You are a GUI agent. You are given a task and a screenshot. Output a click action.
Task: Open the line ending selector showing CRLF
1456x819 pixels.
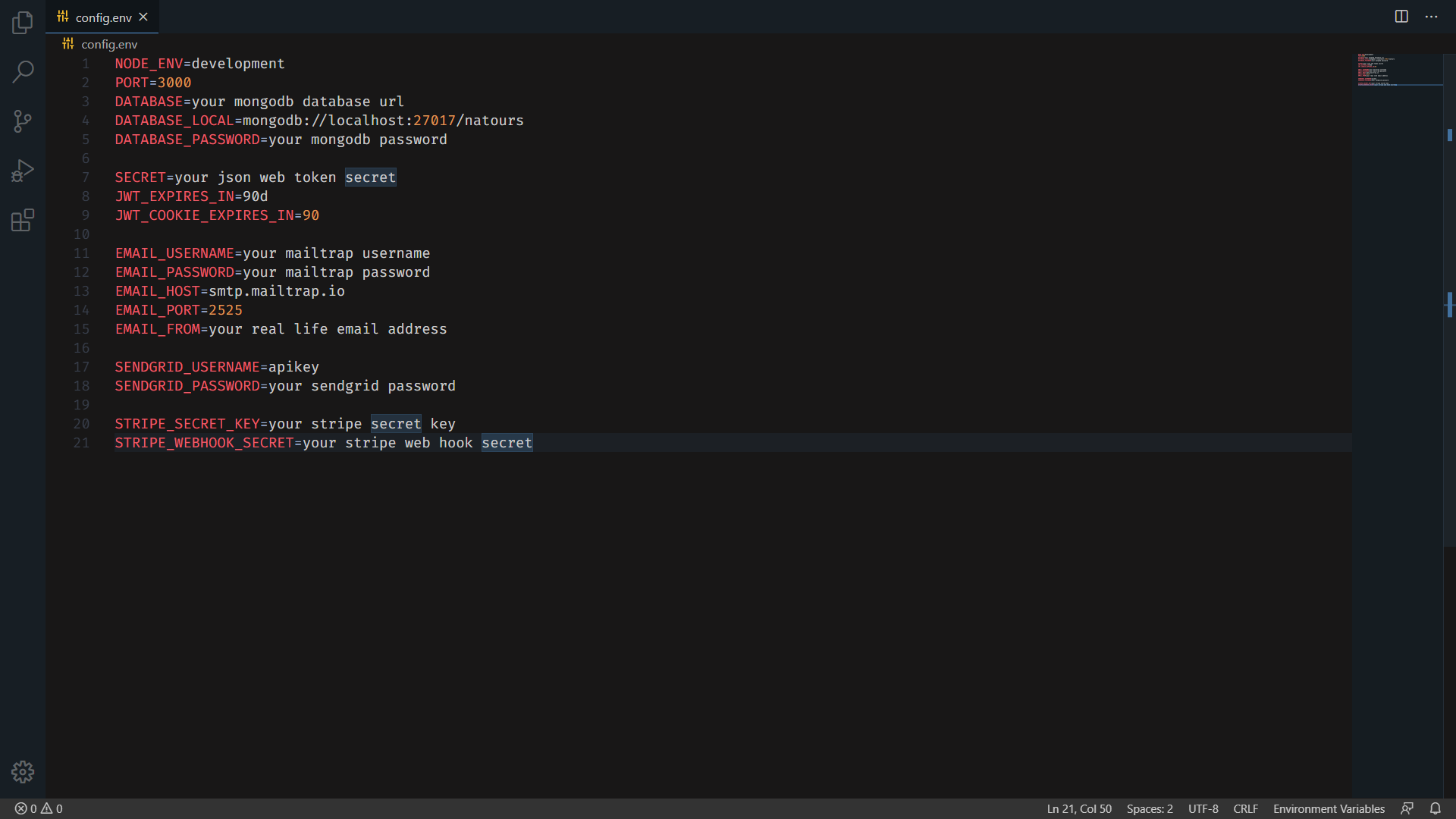click(x=1246, y=808)
